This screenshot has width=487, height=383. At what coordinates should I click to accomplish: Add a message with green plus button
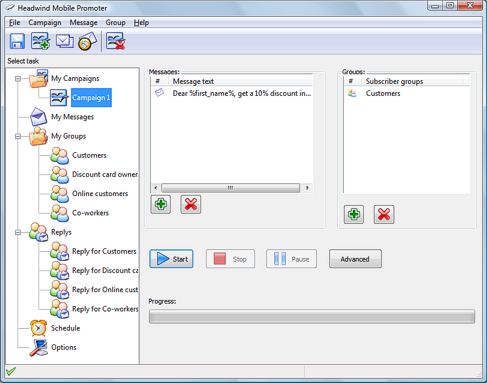pos(161,204)
